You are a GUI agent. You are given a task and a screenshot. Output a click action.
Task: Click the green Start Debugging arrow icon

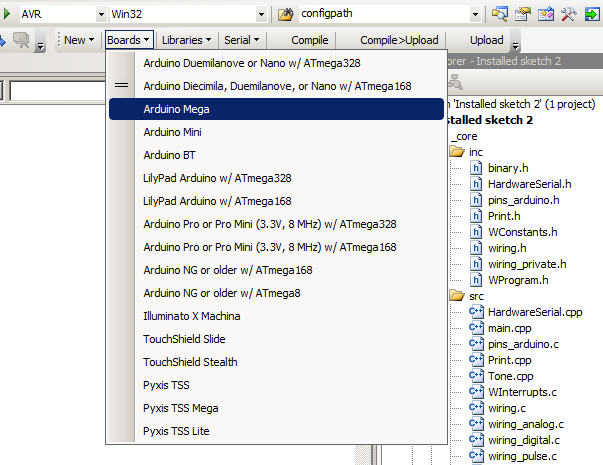point(7,14)
